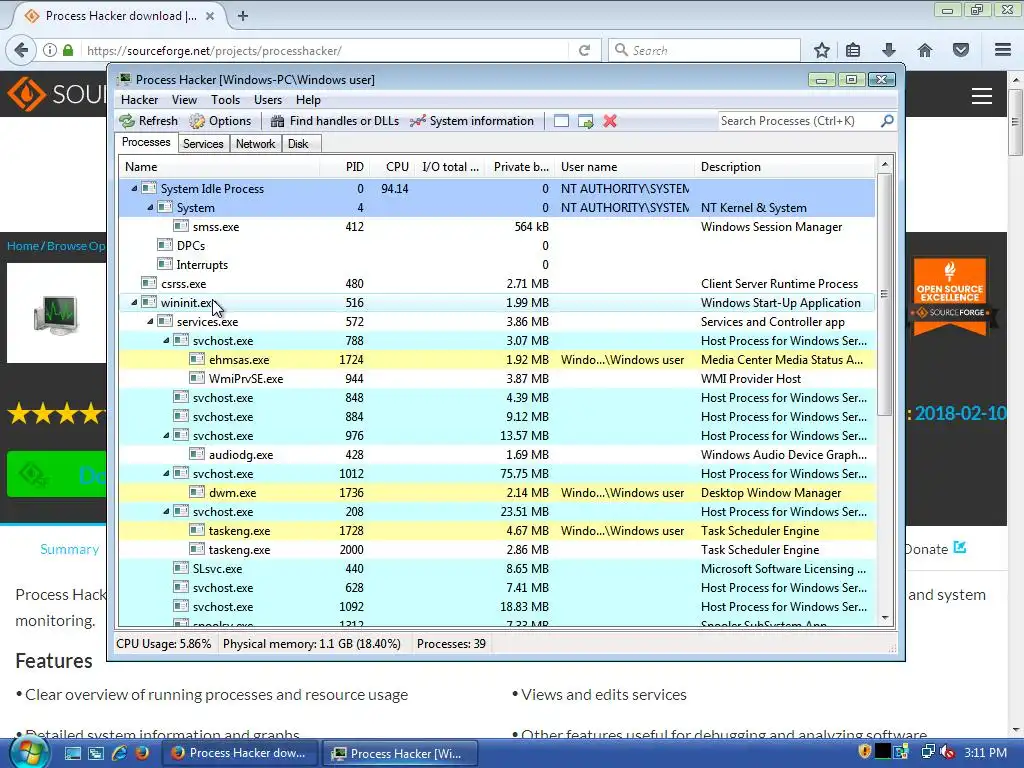Collapse svchost.exe PID 976 node

point(166,435)
